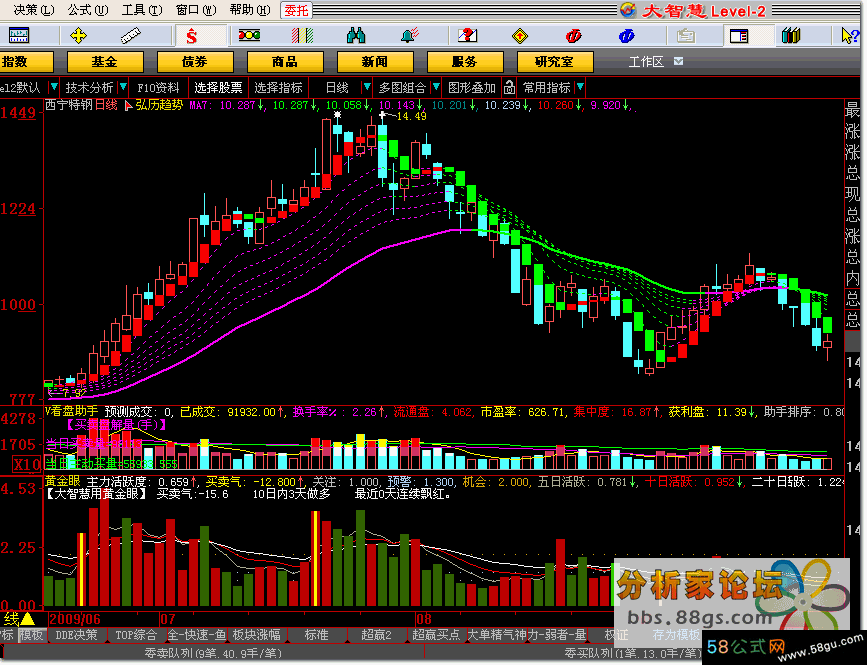Click 选择股票 in the toolbar
Viewport: 867px width, 665px height.
[218, 88]
